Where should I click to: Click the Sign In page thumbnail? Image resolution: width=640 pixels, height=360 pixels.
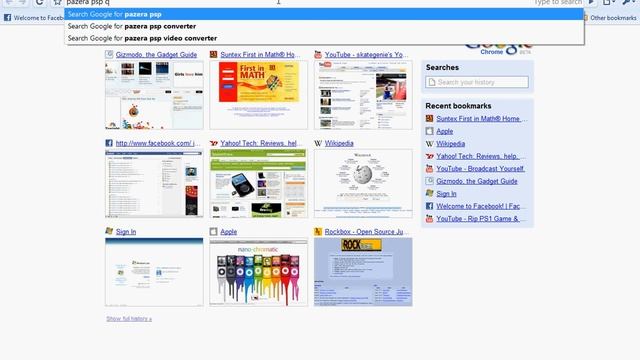coord(154,272)
